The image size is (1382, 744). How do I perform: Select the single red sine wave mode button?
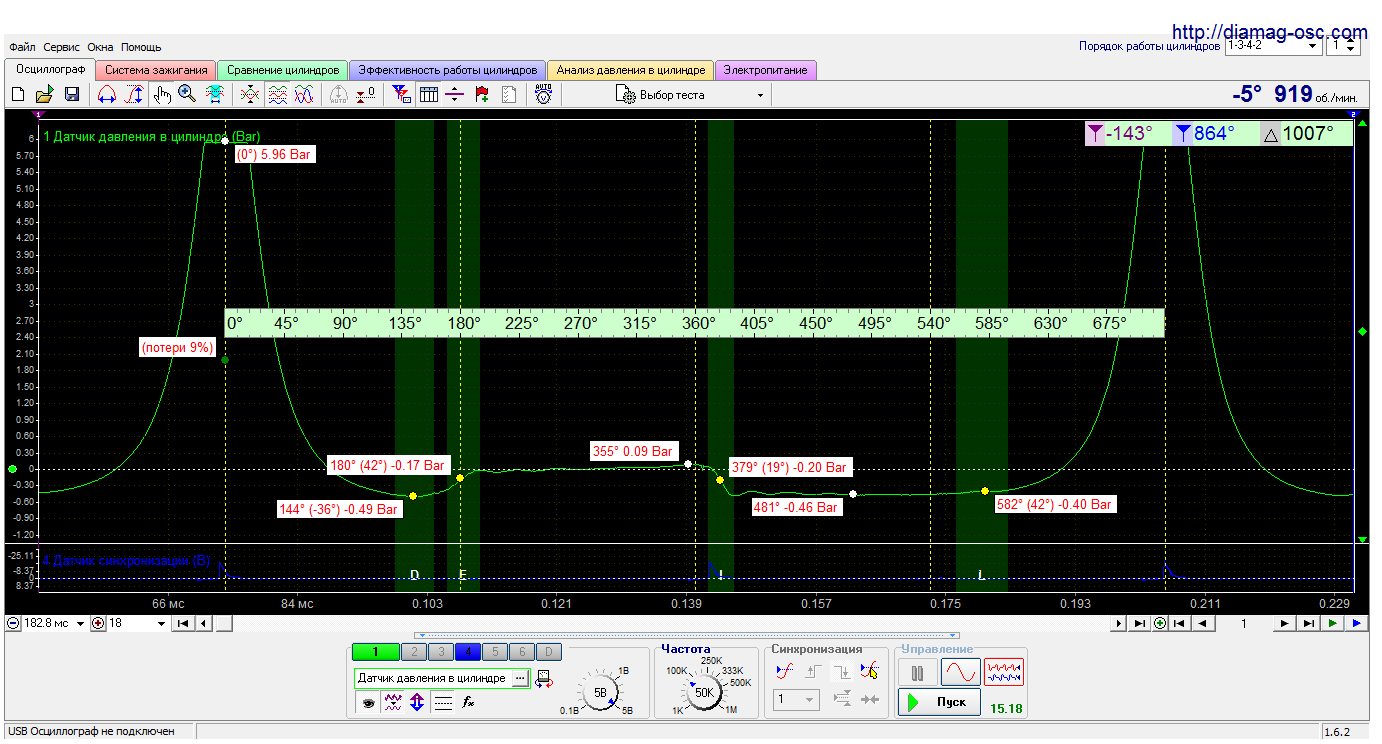click(x=961, y=672)
